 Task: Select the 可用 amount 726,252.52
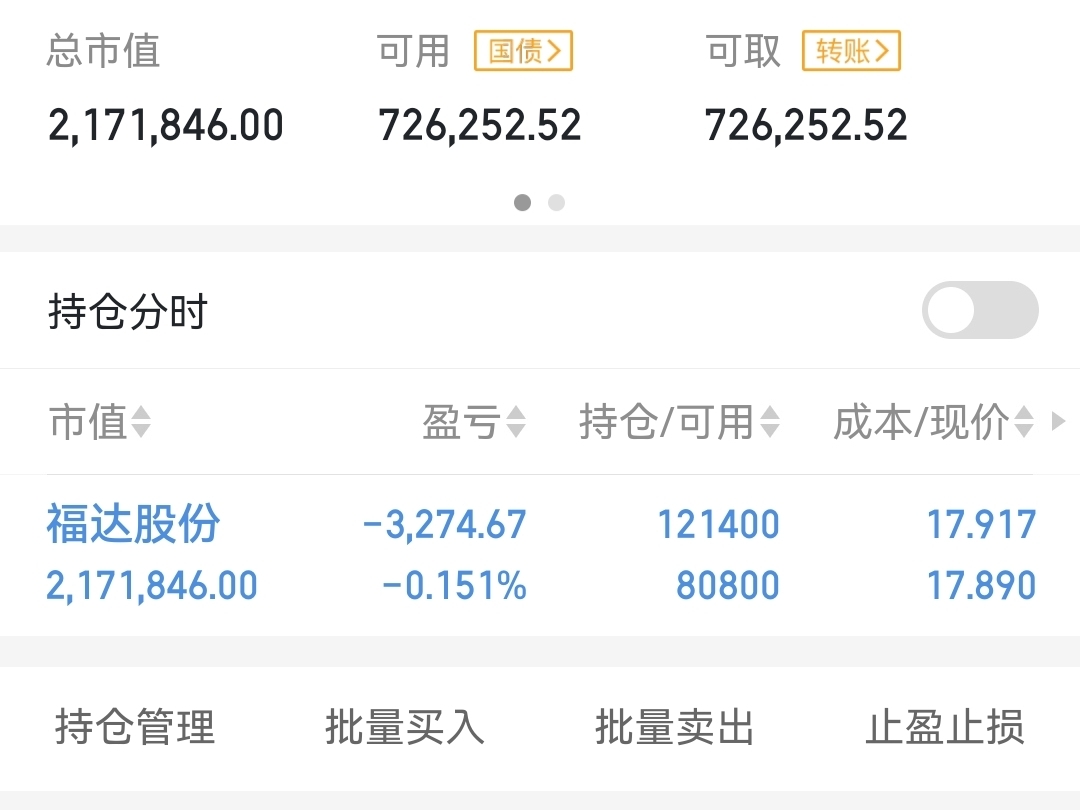(480, 125)
